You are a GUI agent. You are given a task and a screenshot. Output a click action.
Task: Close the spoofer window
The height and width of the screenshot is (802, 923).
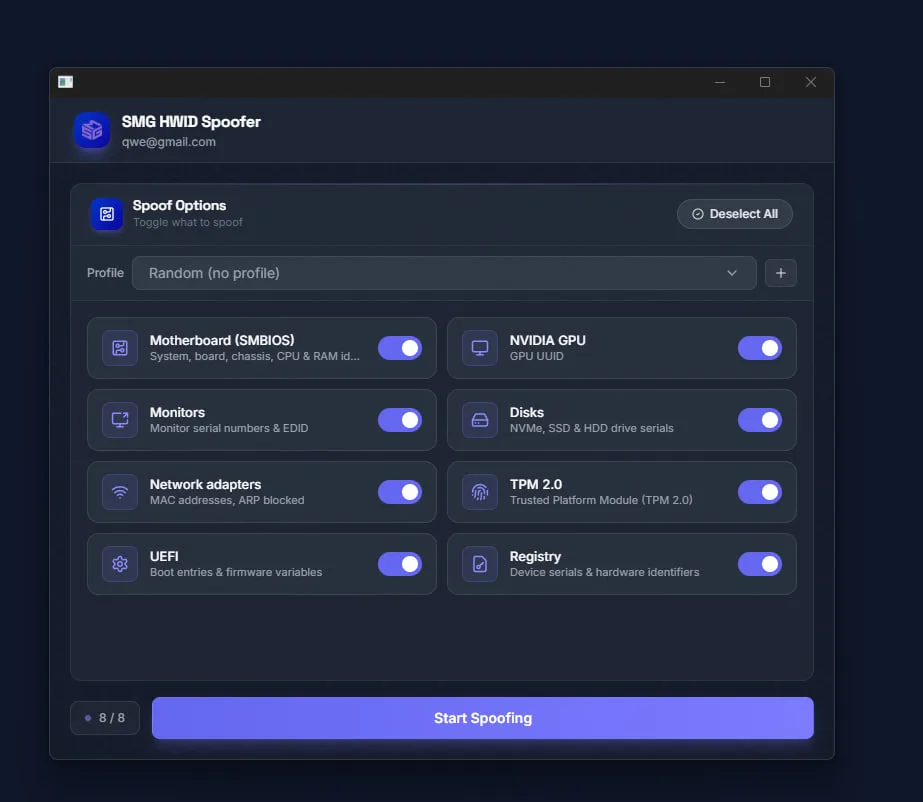tap(811, 82)
